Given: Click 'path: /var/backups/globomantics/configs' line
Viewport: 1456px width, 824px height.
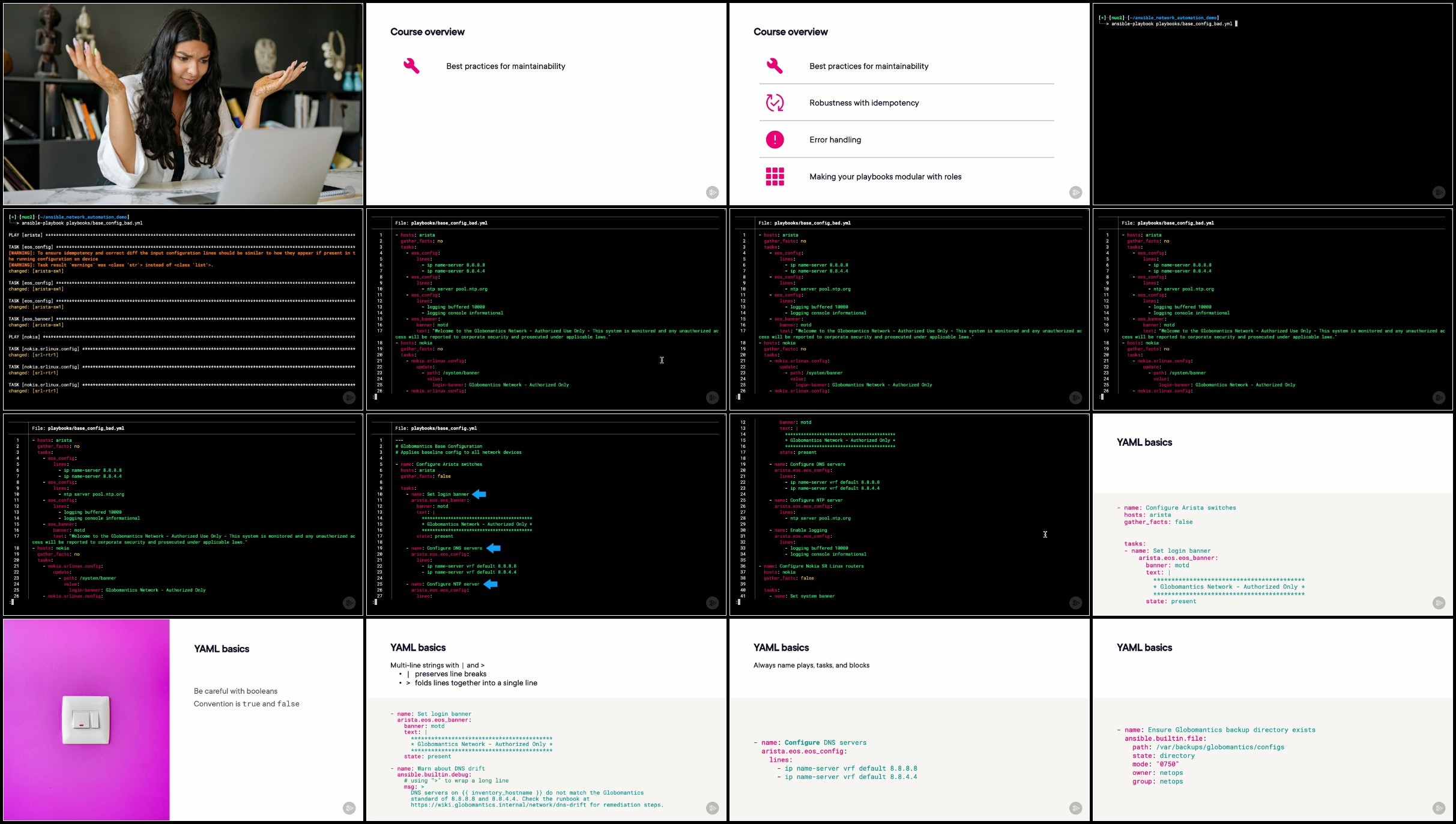Looking at the screenshot, I should click(x=1208, y=747).
